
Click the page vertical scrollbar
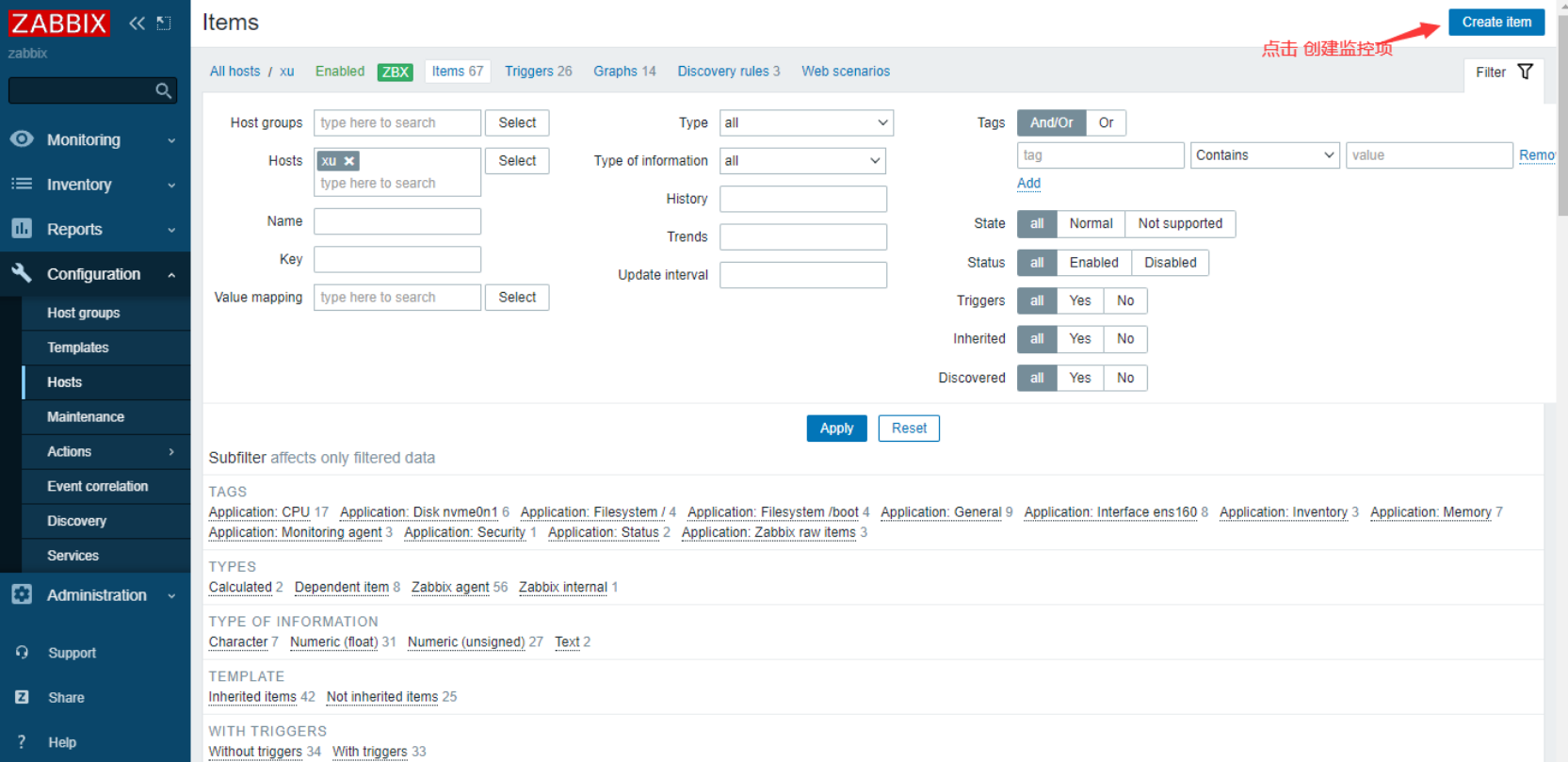coord(1562,113)
